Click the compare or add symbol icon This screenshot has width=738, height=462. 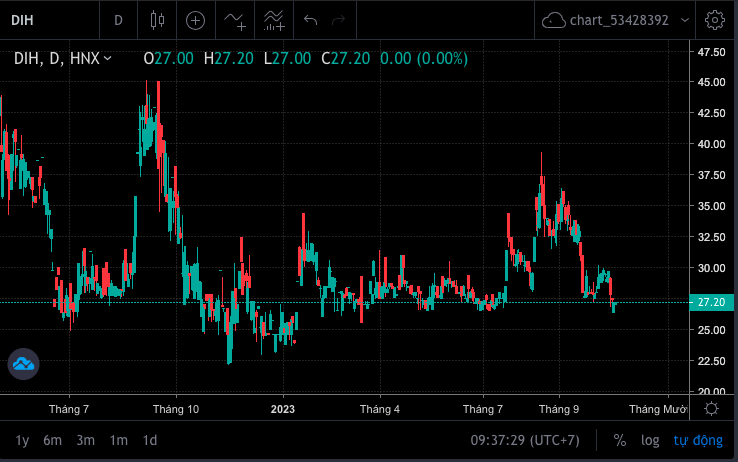pos(195,19)
